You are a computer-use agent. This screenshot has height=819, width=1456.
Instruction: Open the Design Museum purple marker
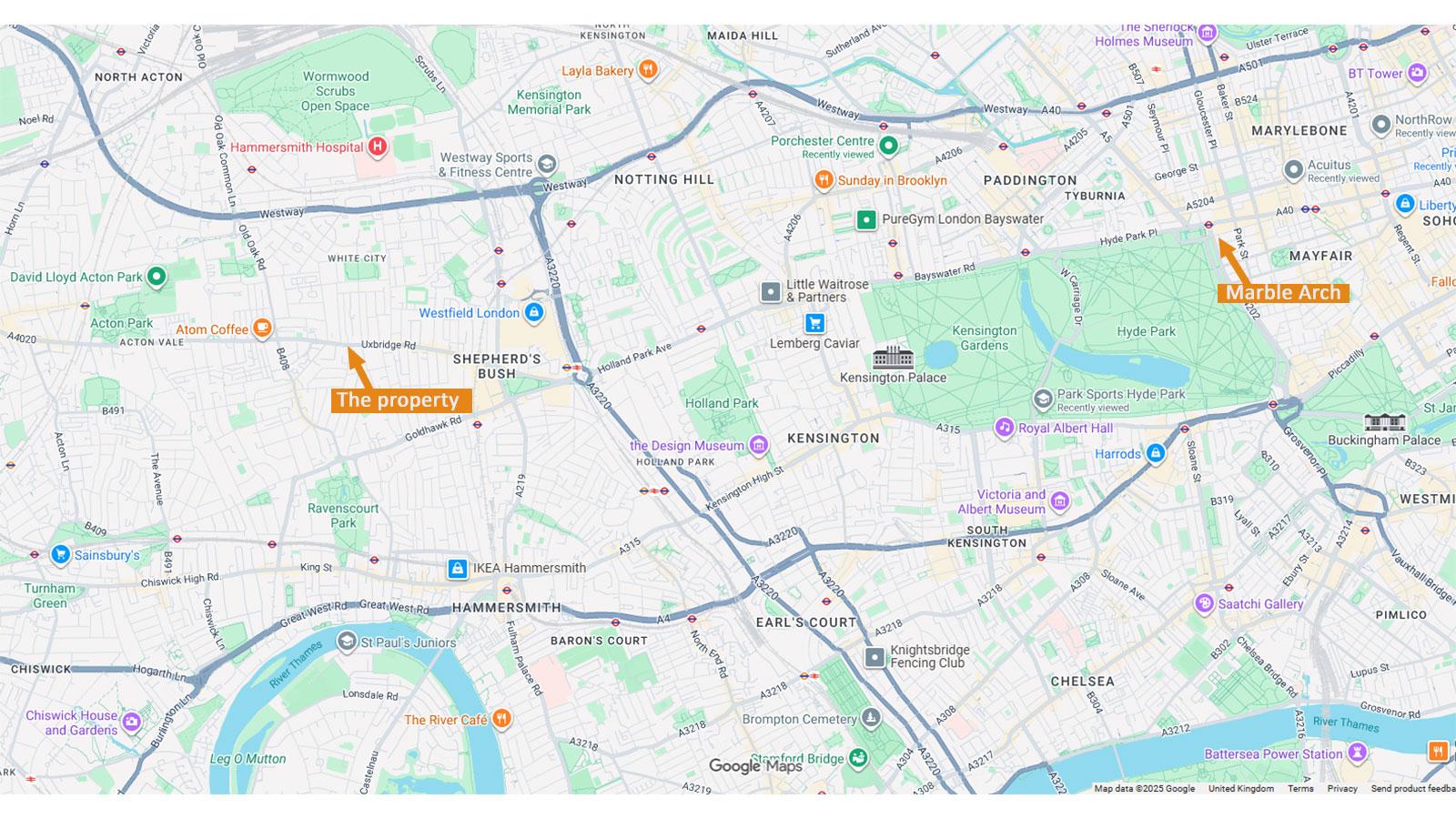(x=759, y=446)
